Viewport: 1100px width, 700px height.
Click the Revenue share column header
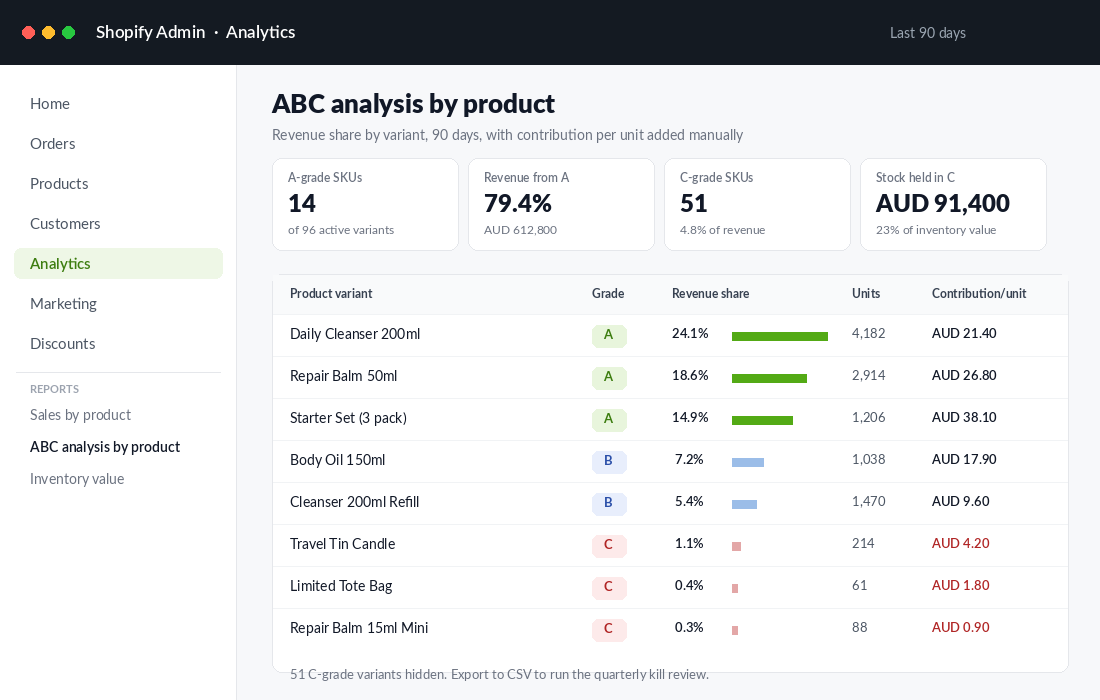coord(710,294)
